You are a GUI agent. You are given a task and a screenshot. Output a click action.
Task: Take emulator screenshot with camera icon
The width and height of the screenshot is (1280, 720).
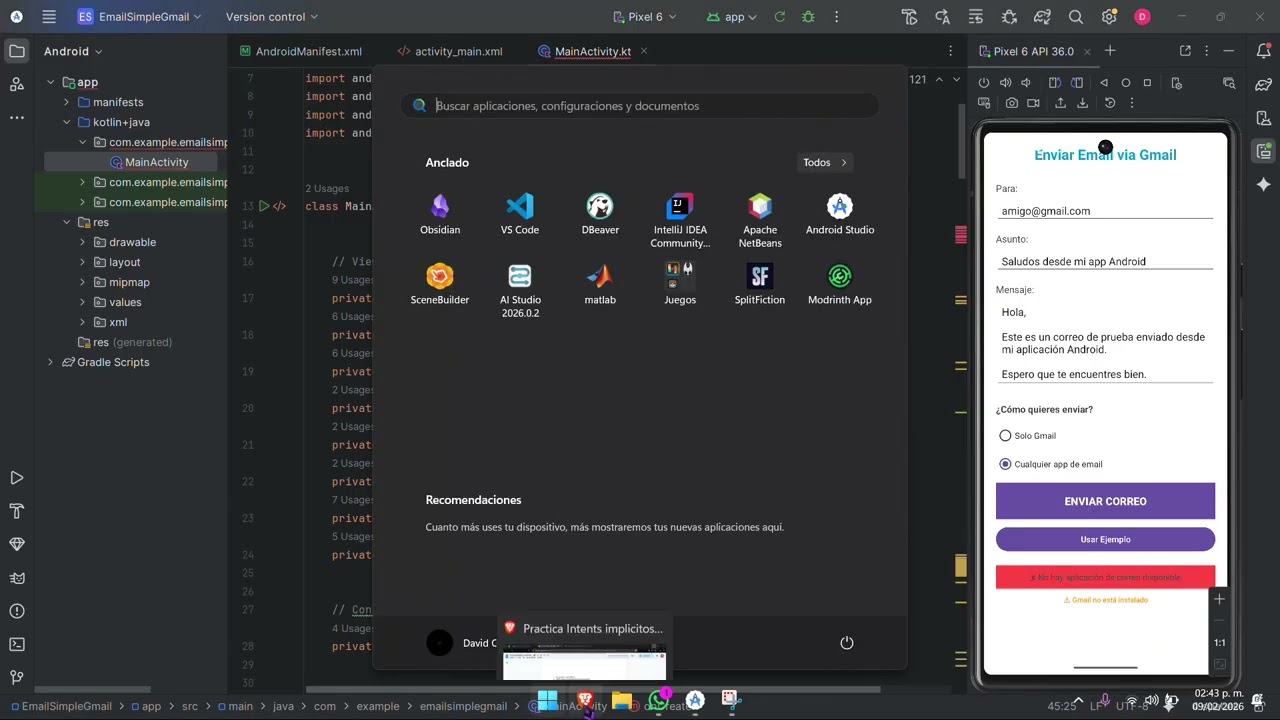(1012, 103)
